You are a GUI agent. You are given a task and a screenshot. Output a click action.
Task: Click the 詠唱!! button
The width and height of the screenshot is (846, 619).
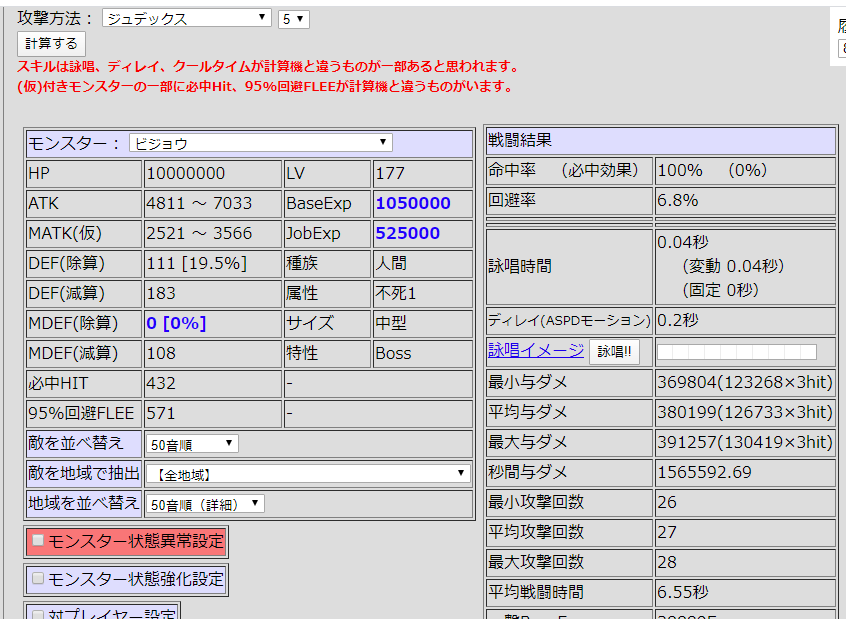coord(614,352)
